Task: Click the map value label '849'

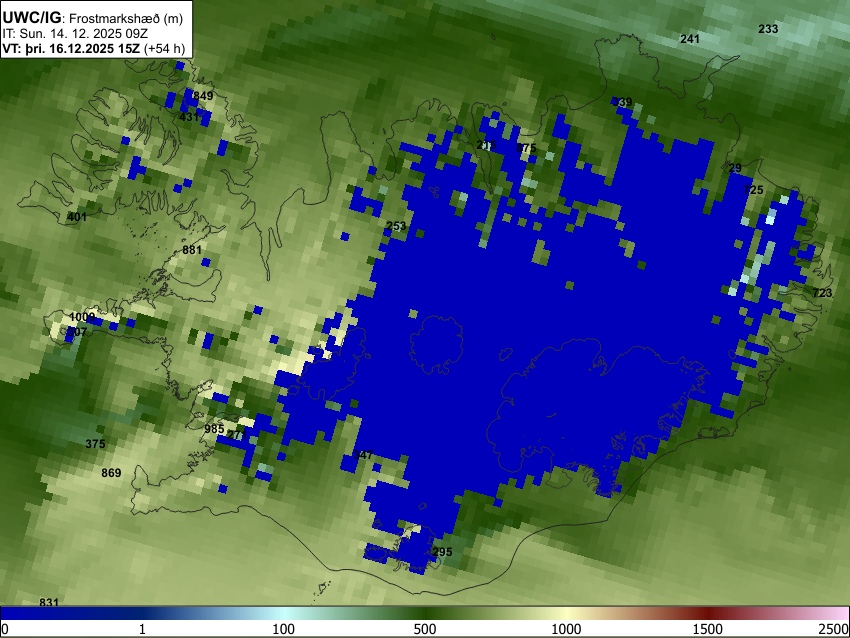Action: [x=203, y=96]
